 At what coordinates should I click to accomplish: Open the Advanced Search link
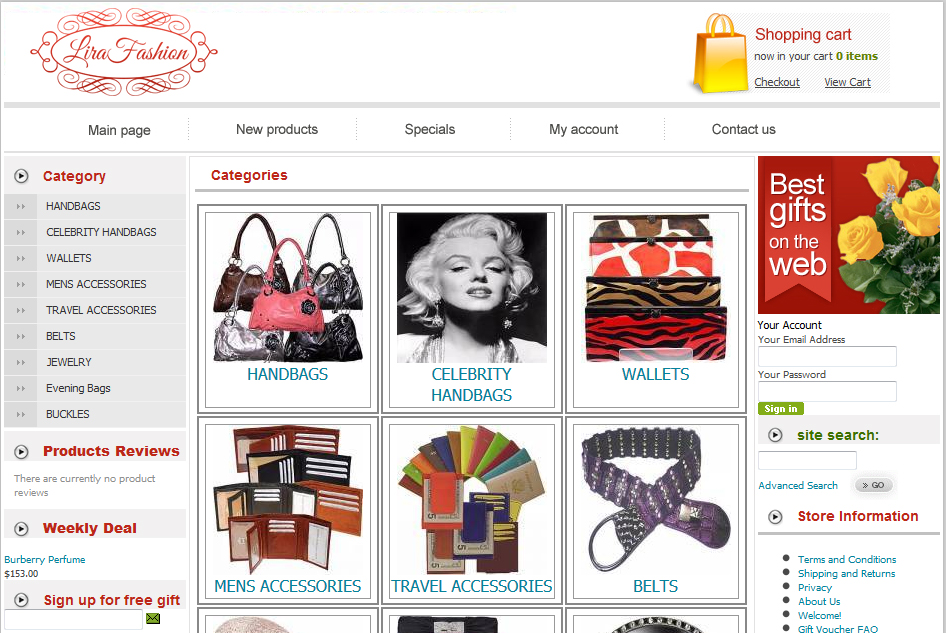coord(798,485)
